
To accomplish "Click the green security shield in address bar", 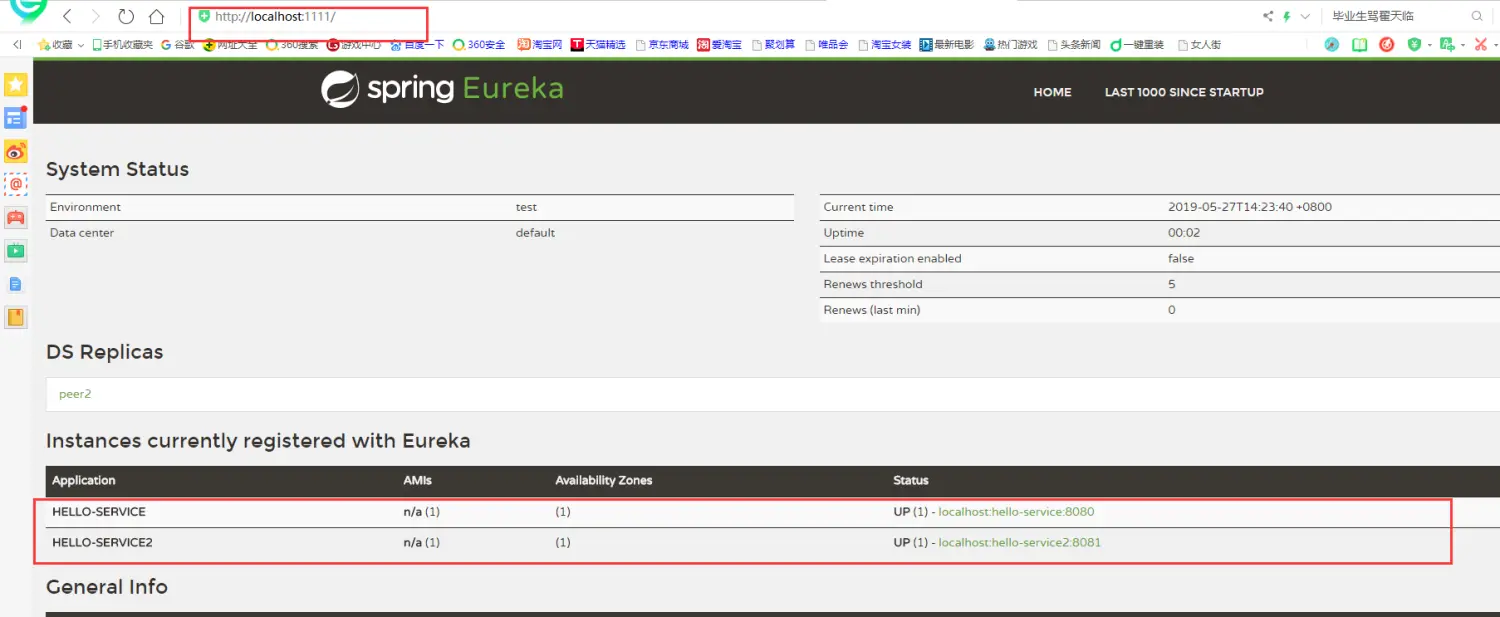I will [x=204, y=17].
